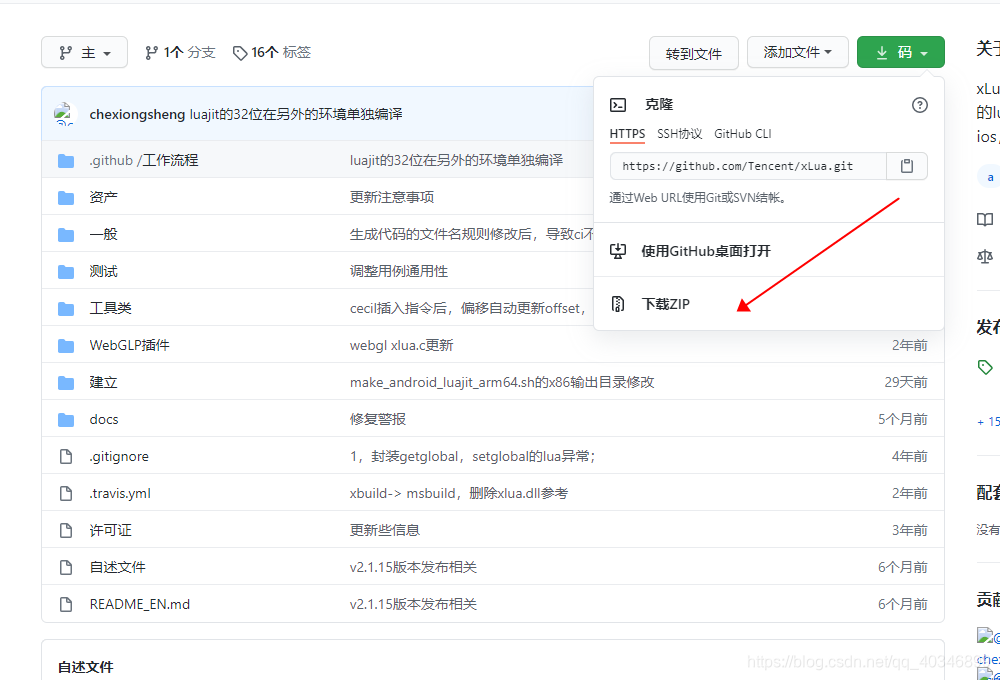
Task: Click the 资产 folder icon
Action: 66,197
